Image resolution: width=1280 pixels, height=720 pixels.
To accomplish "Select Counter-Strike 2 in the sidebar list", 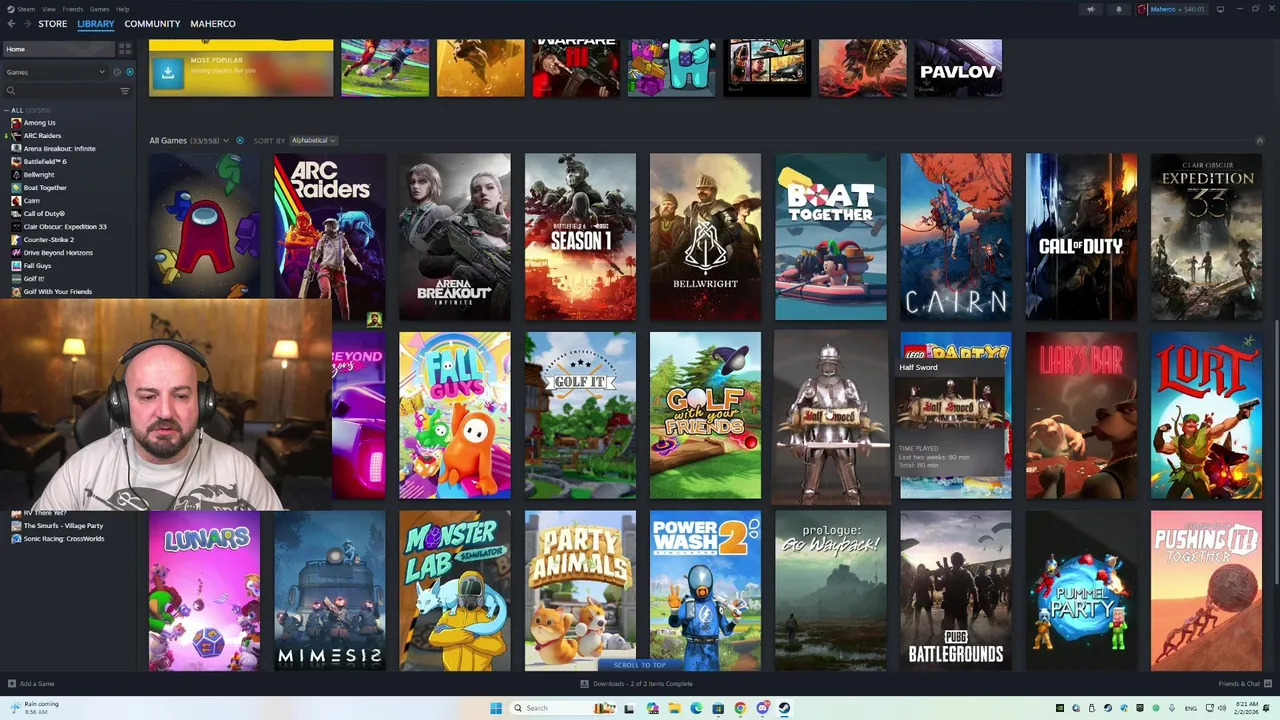I will pyautogui.click(x=48, y=240).
